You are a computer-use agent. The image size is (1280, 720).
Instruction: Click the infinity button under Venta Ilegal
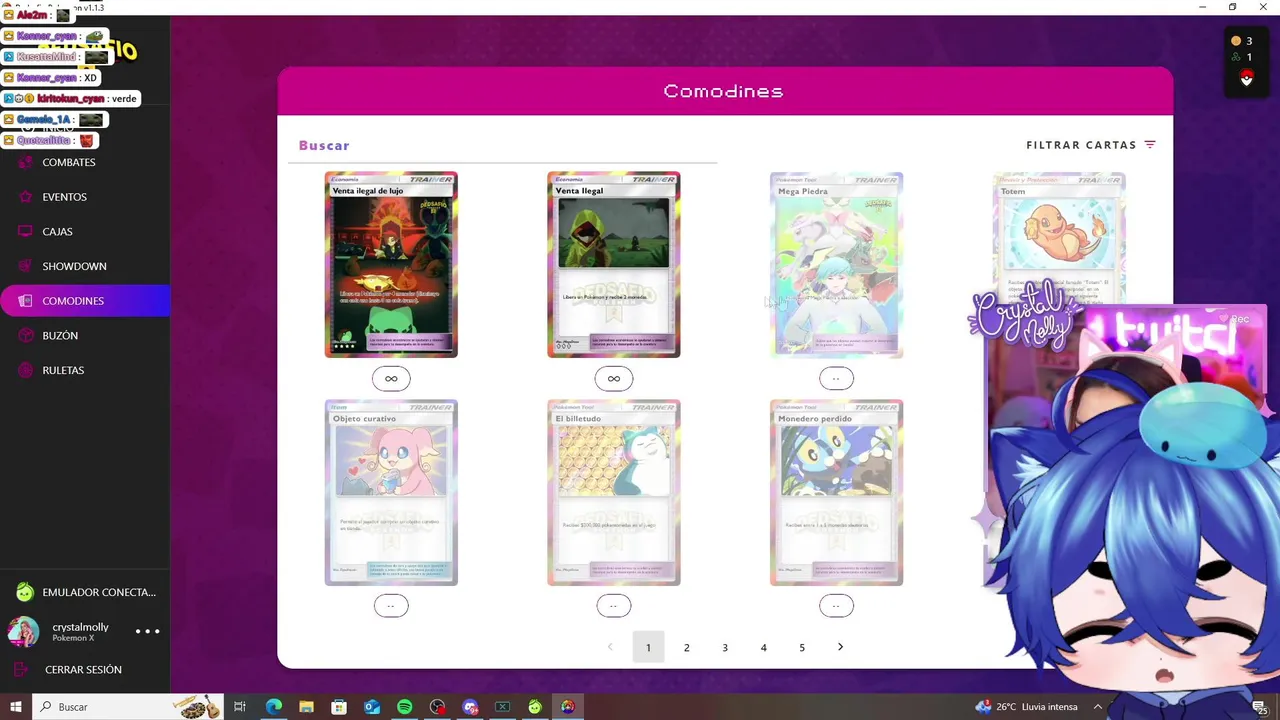click(x=614, y=378)
